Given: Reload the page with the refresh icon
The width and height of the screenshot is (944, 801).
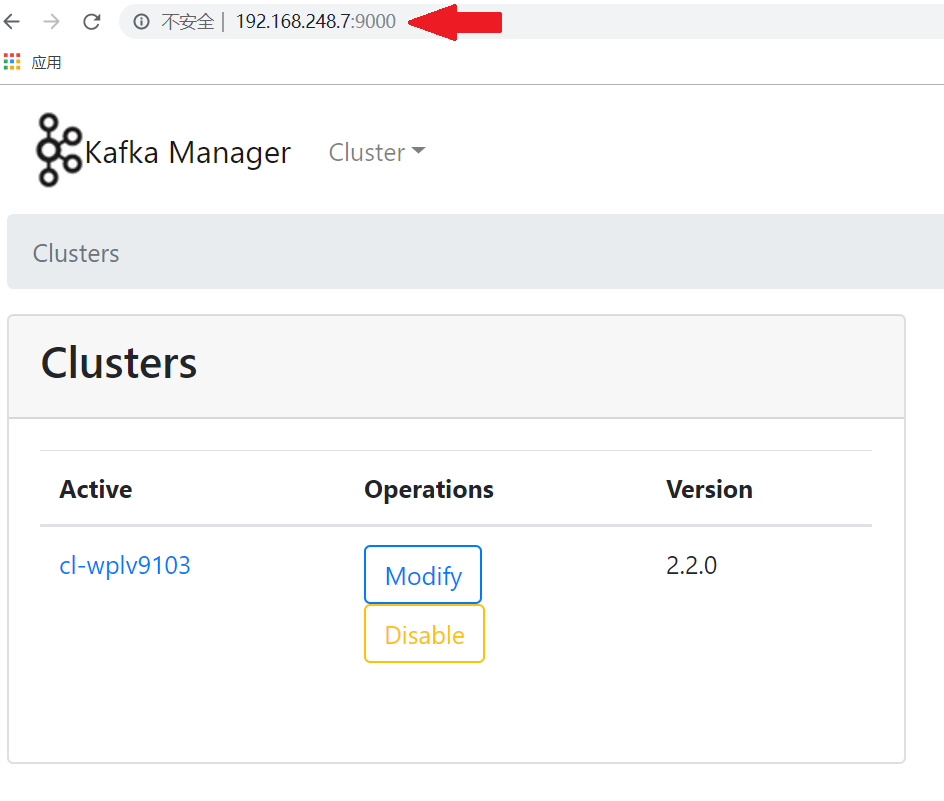Looking at the screenshot, I should [x=92, y=22].
